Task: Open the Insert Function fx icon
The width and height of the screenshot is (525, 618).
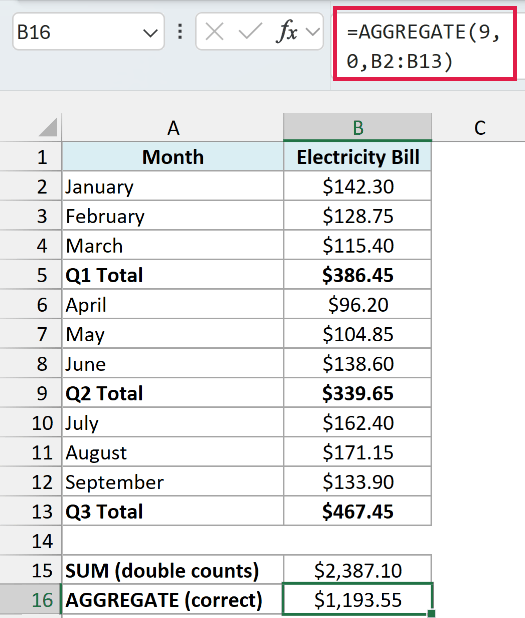Action: click(x=287, y=32)
